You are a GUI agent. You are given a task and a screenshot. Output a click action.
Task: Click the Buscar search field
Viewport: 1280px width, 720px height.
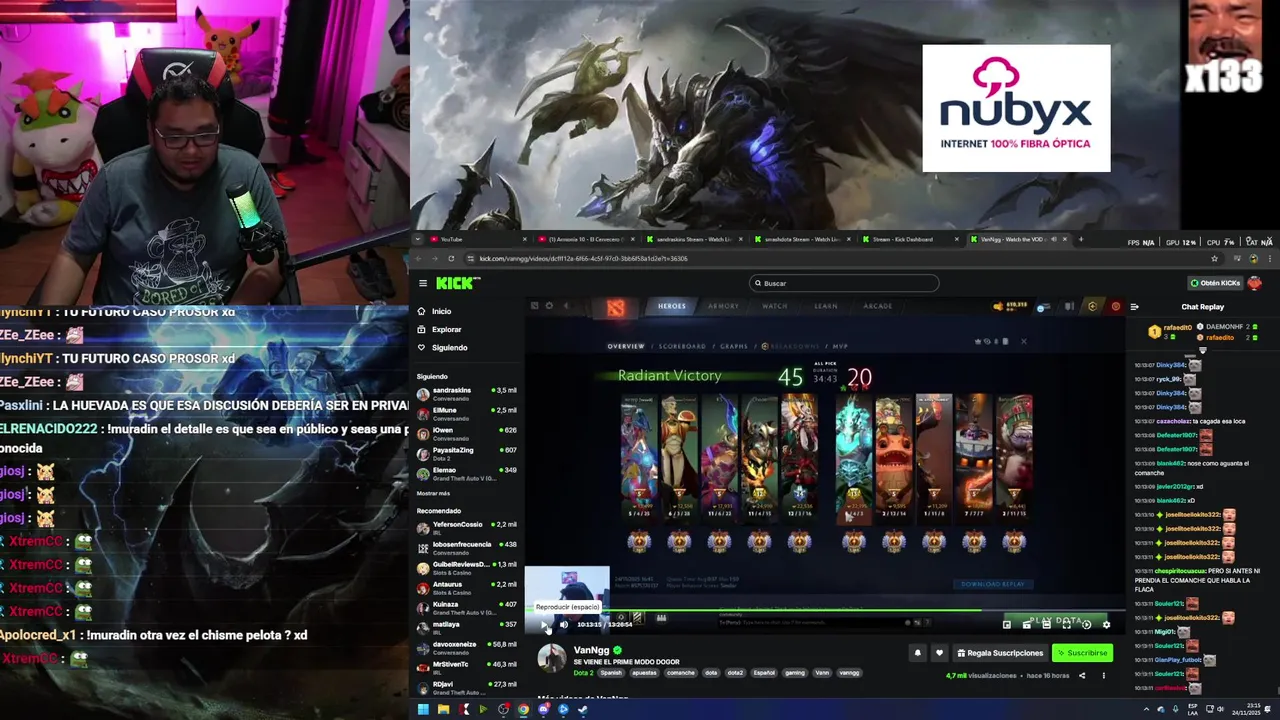[x=844, y=283]
